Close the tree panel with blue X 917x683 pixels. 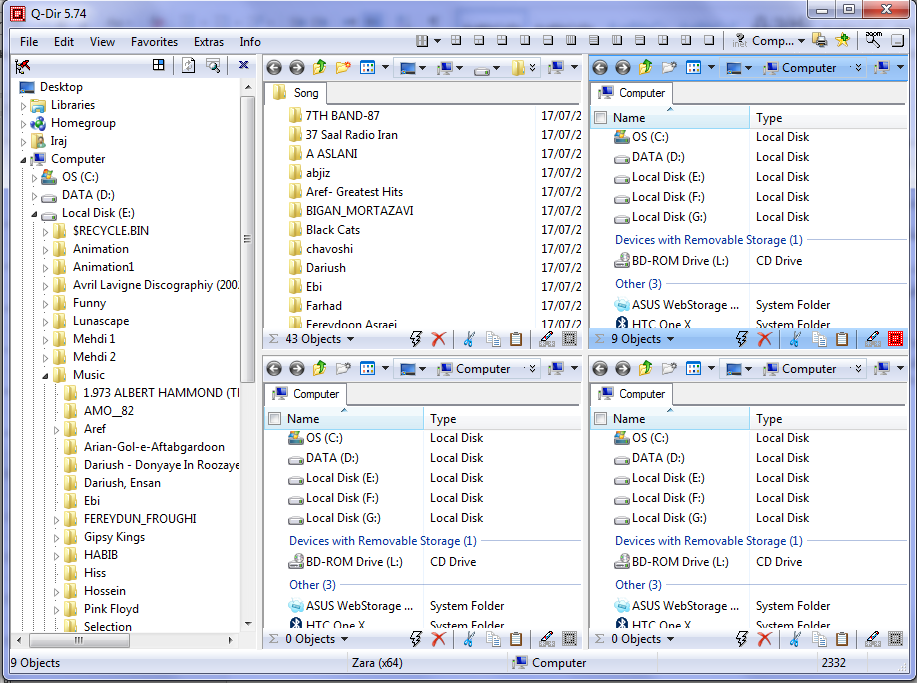pyautogui.click(x=243, y=65)
